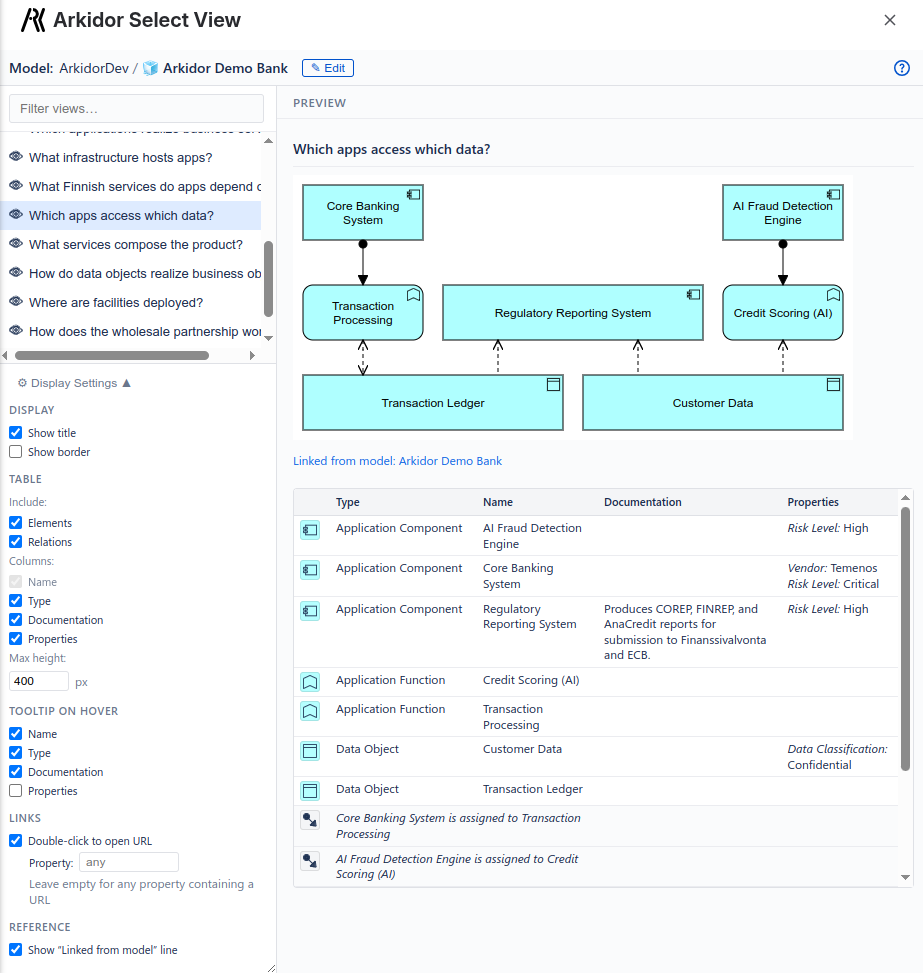
Task: Click component icon in AI Fraud Detection Engine row
Action: click(310, 530)
